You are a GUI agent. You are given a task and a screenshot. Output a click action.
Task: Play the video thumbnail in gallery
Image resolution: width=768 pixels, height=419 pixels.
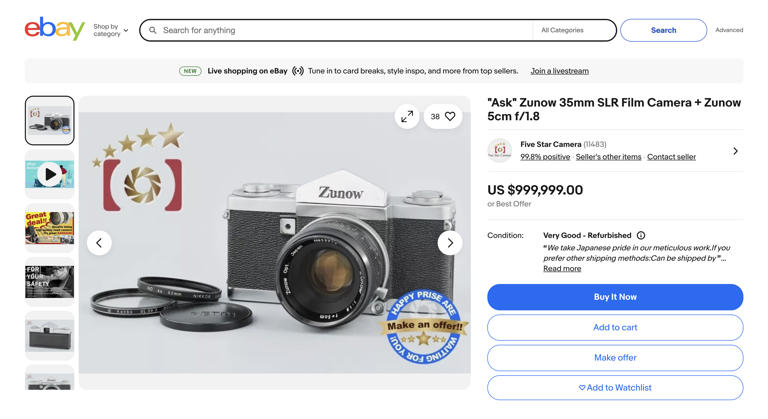coord(49,175)
